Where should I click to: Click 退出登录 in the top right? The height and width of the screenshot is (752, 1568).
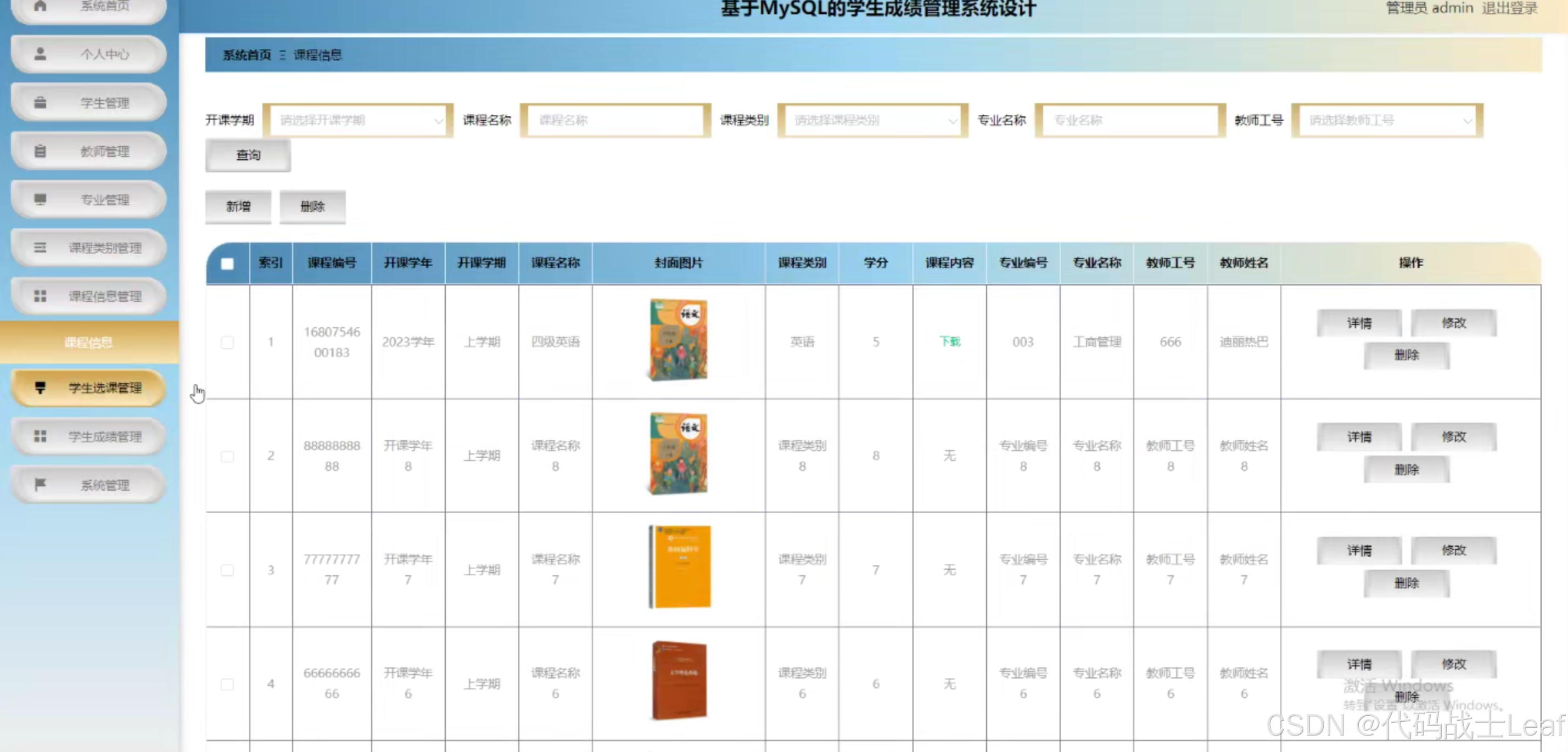(1509, 9)
